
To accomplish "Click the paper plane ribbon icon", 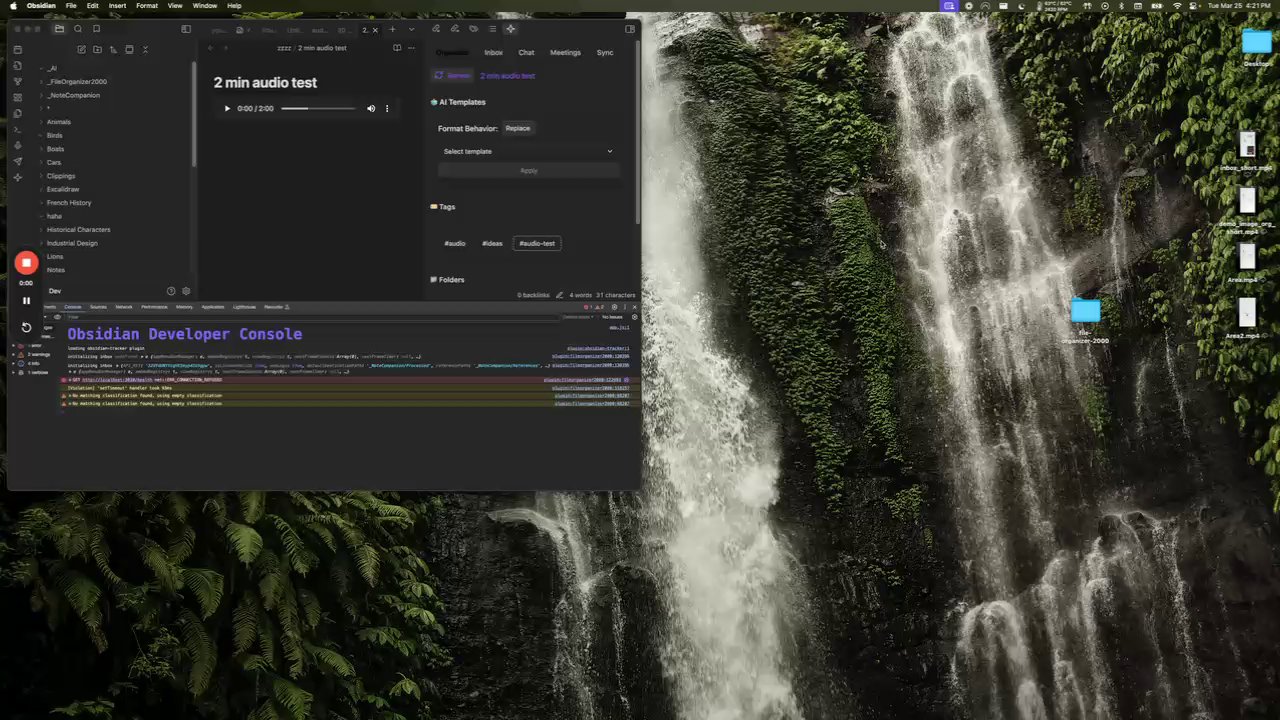I will (18, 161).
